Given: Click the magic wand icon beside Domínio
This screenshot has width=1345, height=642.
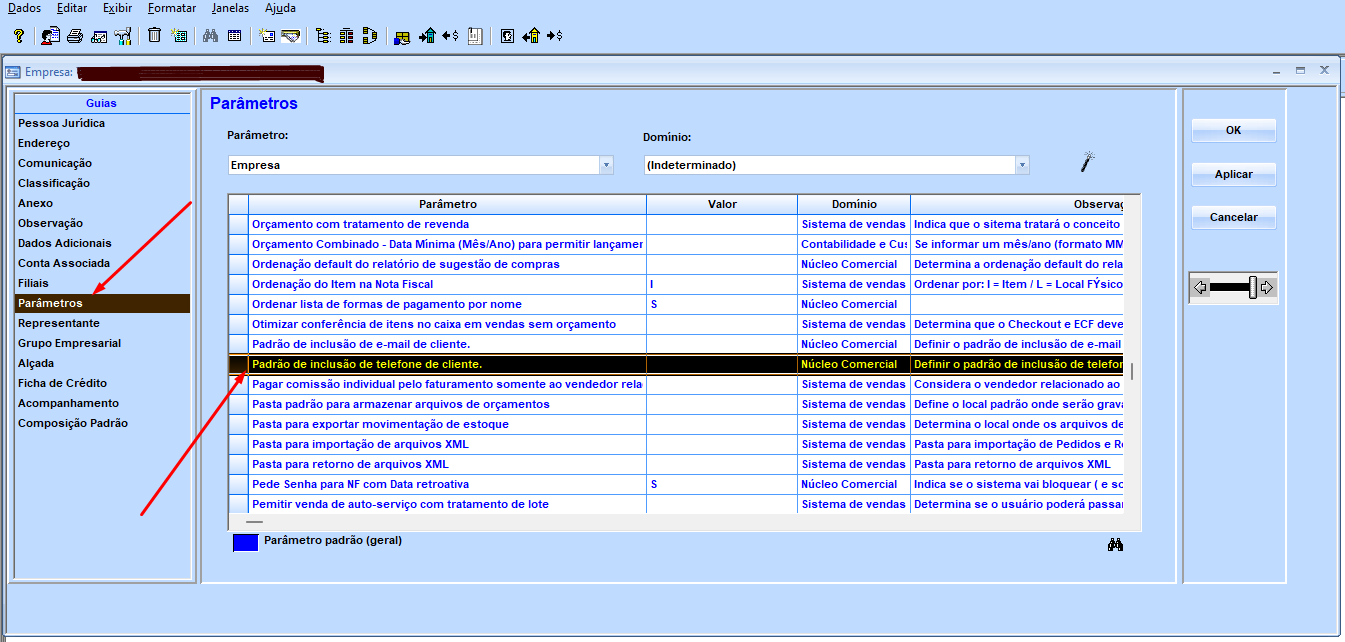Looking at the screenshot, I should click(1088, 162).
